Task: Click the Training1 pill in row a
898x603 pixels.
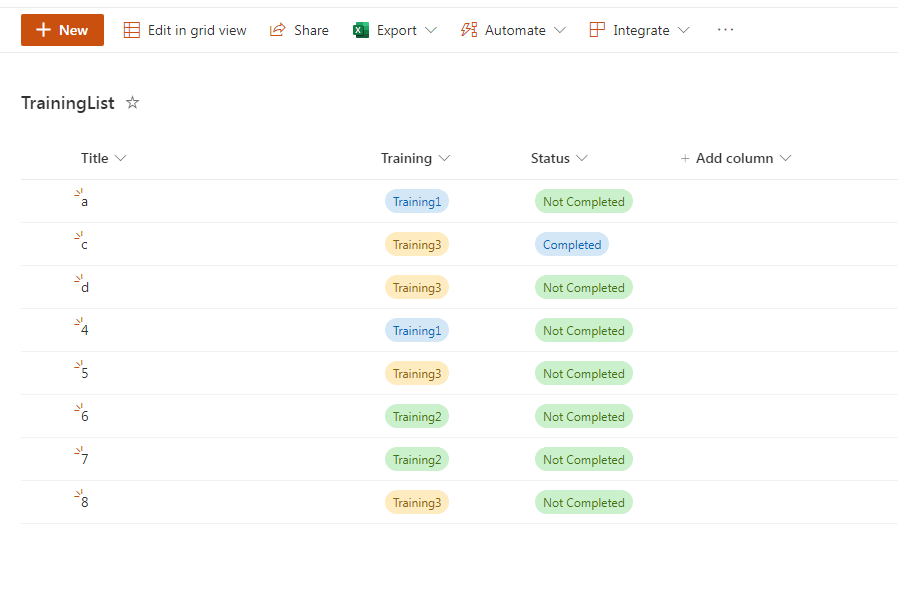Action: point(417,202)
